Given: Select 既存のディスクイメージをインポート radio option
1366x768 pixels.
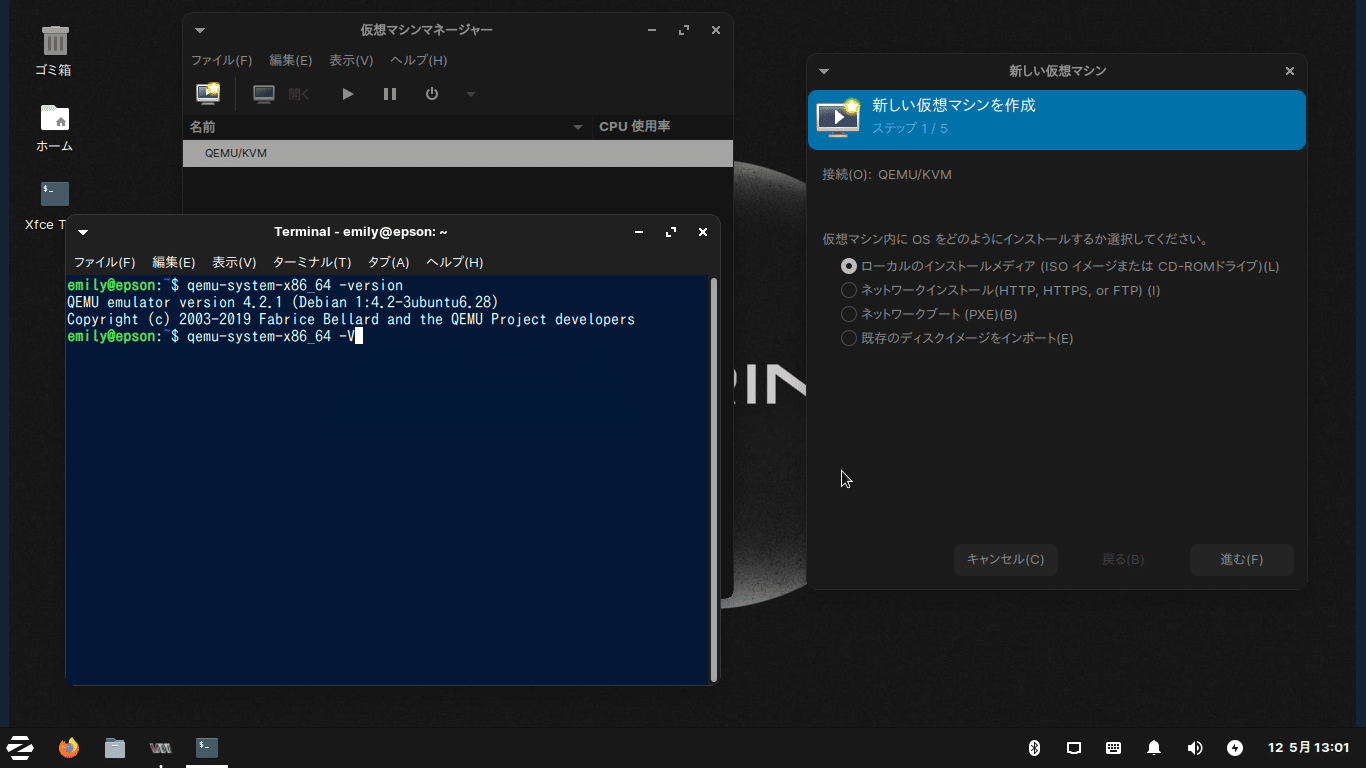Looking at the screenshot, I should point(849,338).
